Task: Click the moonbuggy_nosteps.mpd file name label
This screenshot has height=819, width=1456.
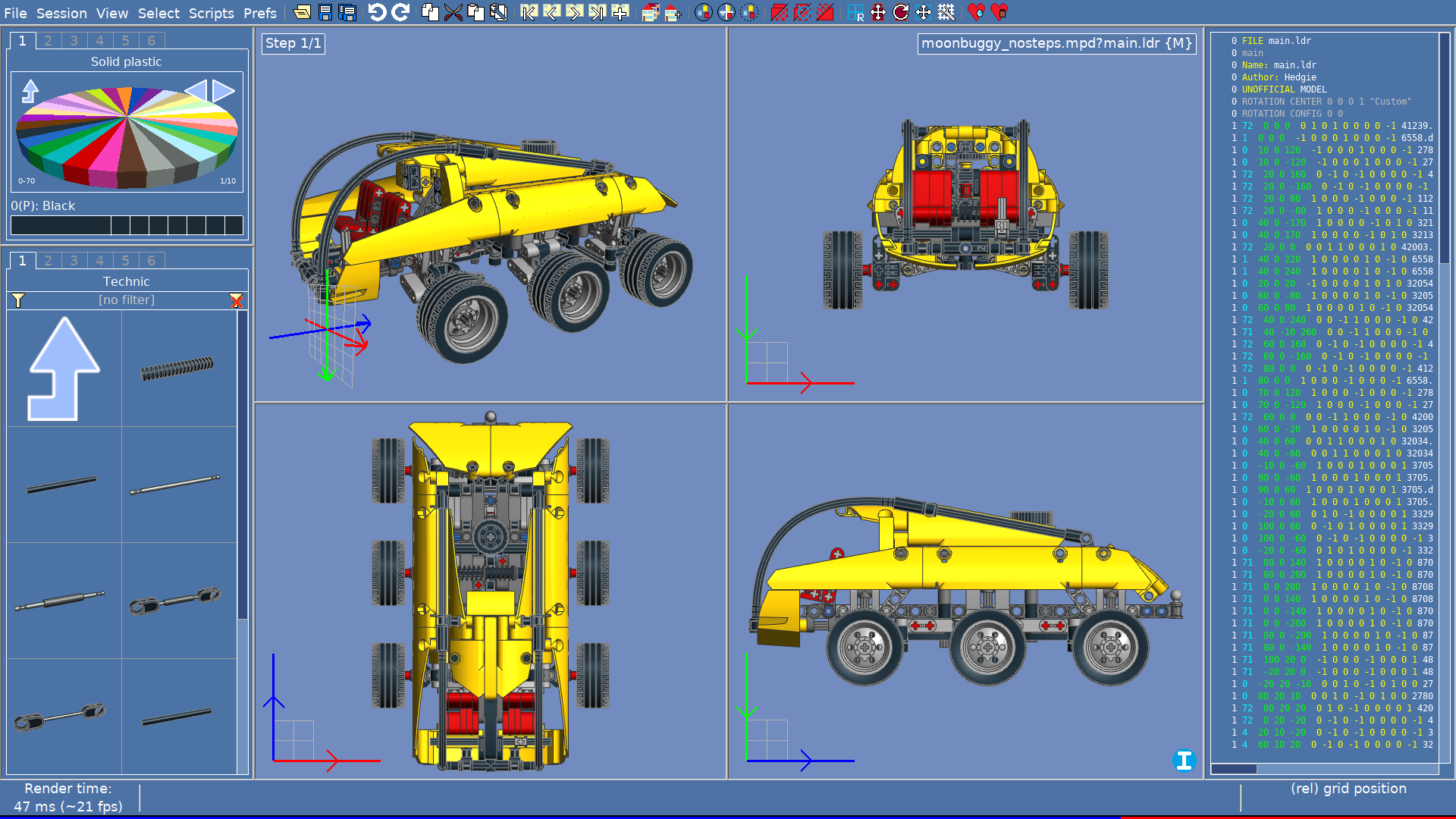Action: [1056, 43]
